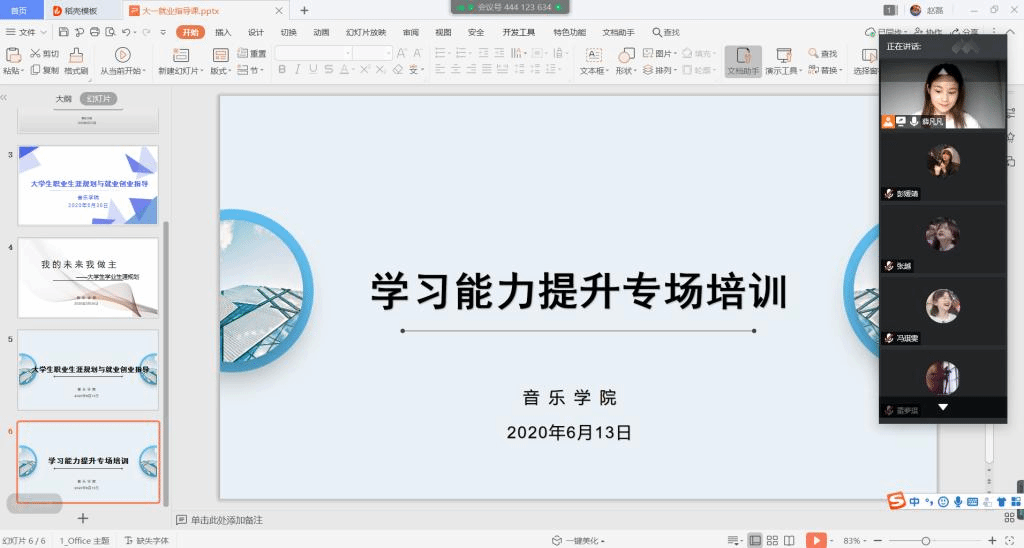The width and height of the screenshot is (1024, 548).
Task: Open the 插入 ribbon tab
Action: click(x=223, y=32)
